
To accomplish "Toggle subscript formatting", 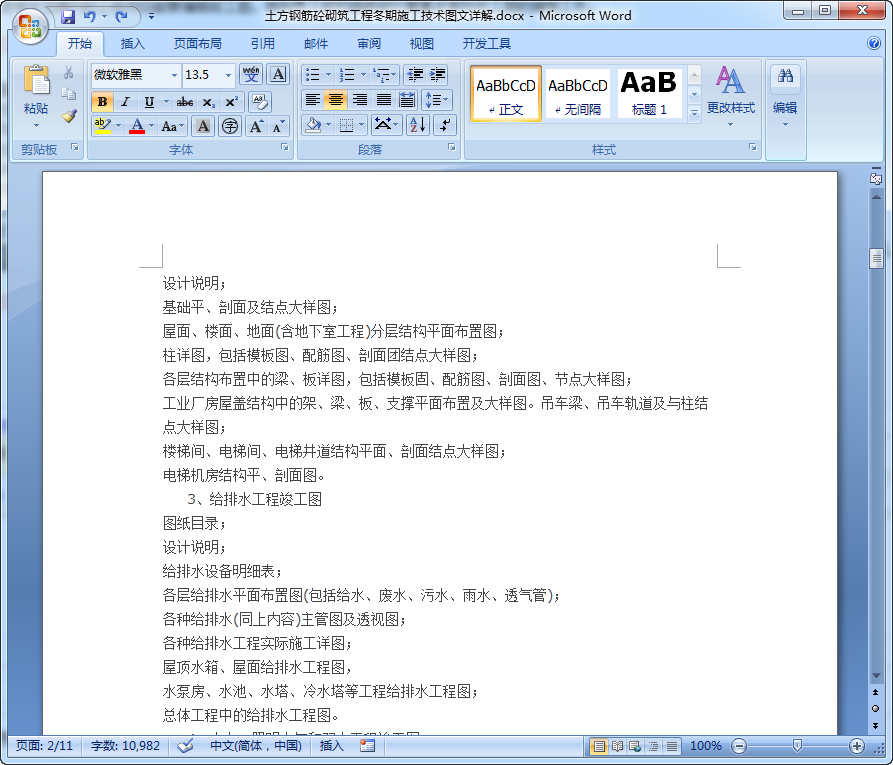I will (208, 102).
